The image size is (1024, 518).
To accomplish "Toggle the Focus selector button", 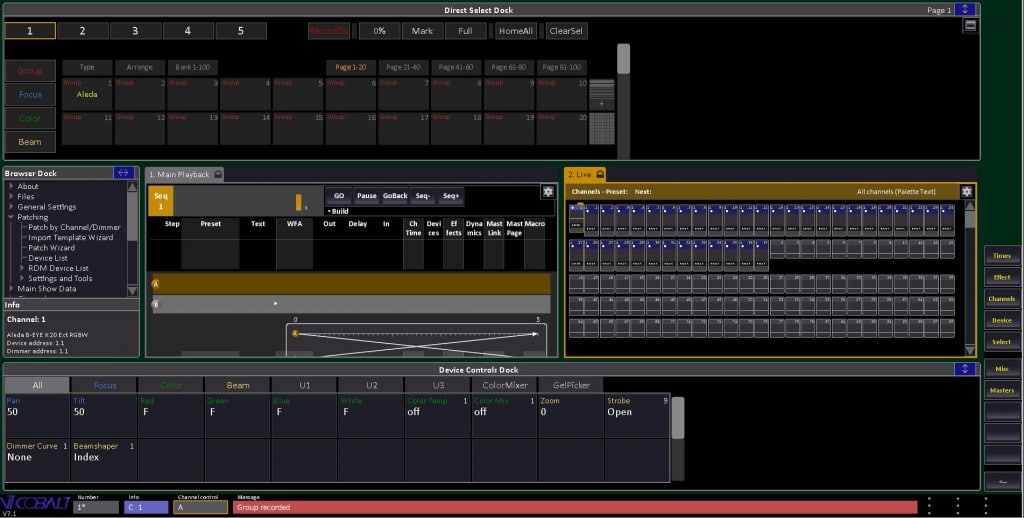I will (30, 95).
